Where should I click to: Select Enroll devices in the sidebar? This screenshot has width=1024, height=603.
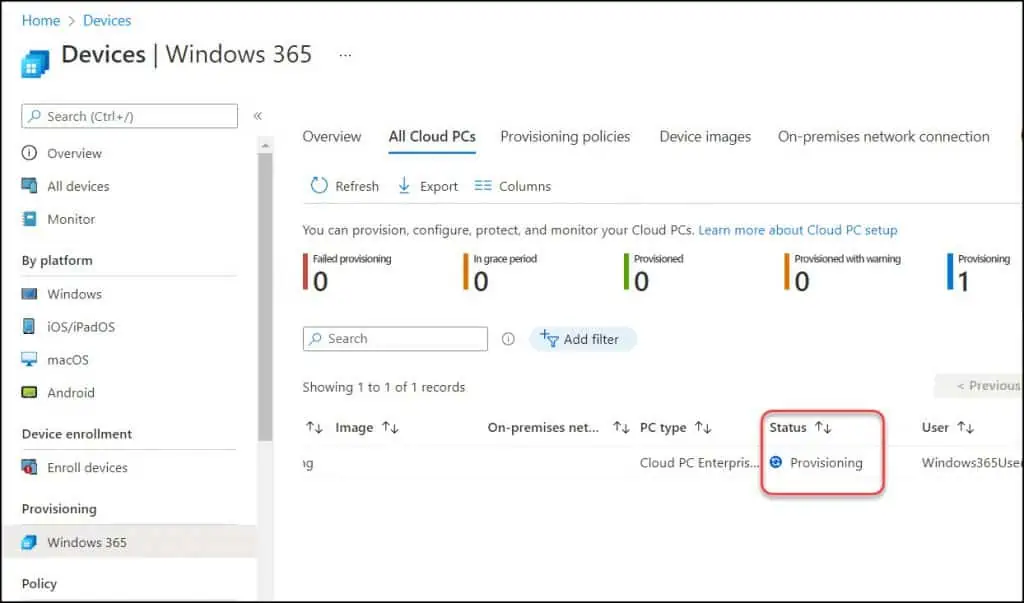click(x=88, y=468)
